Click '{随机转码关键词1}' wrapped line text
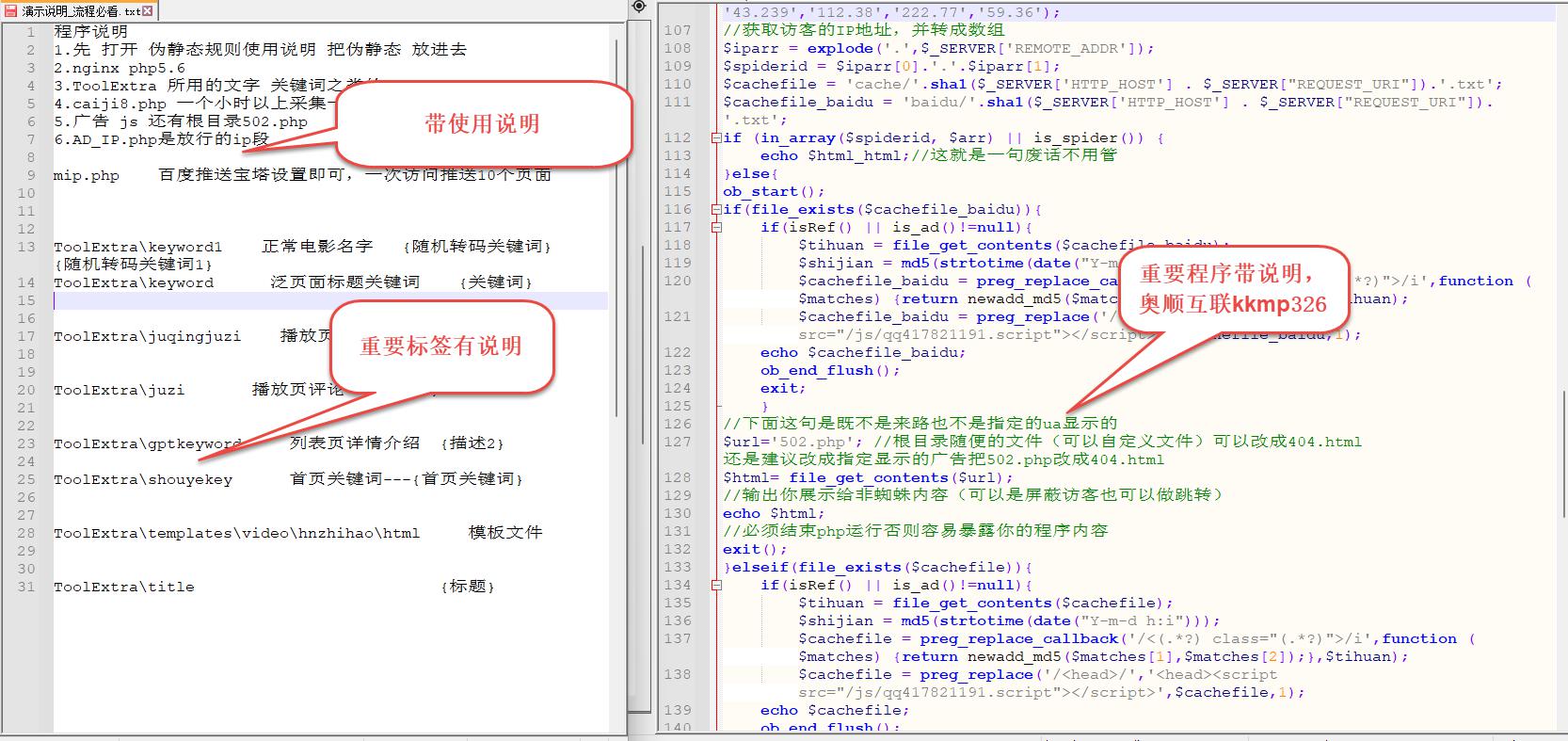 pyautogui.click(x=134, y=265)
